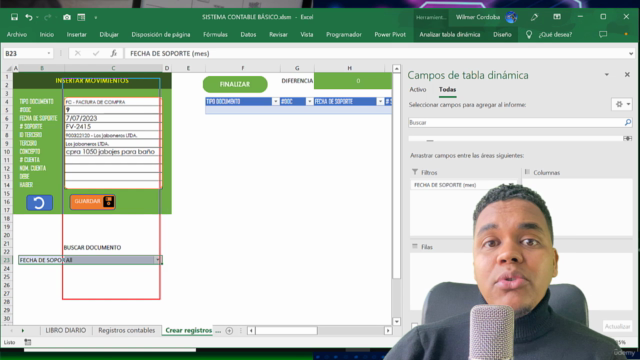
Task: Open the pivot filter dropdown in row 23
Action: click(x=158, y=260)
